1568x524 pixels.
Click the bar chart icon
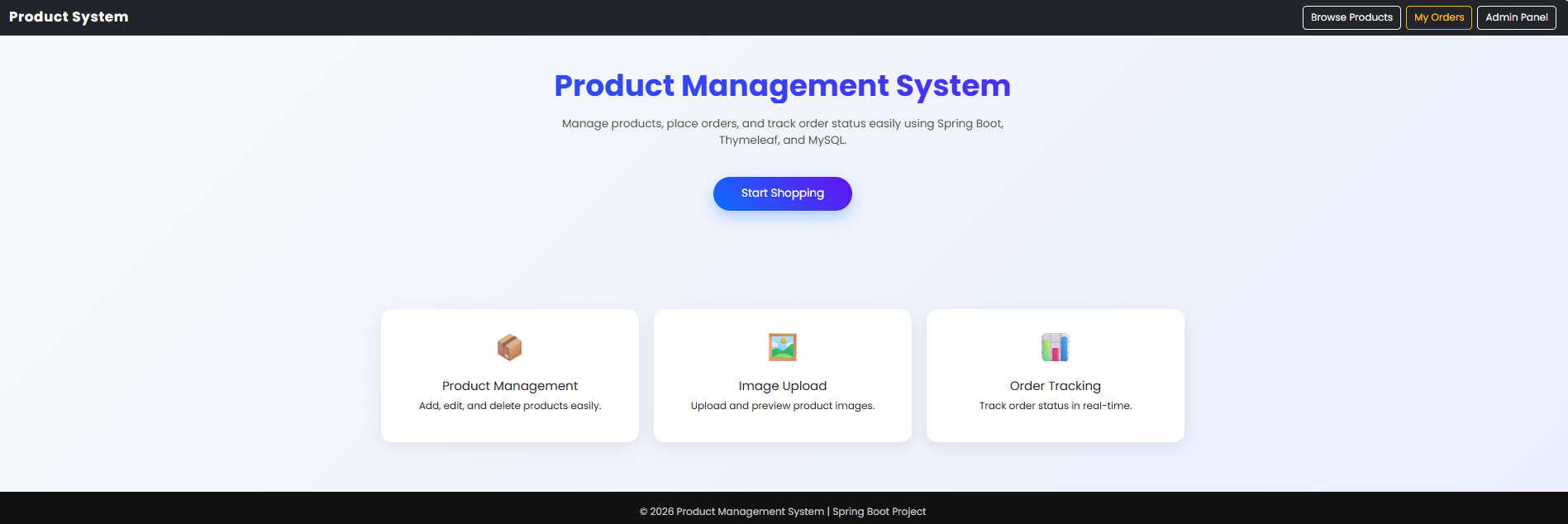[1055, 347]
